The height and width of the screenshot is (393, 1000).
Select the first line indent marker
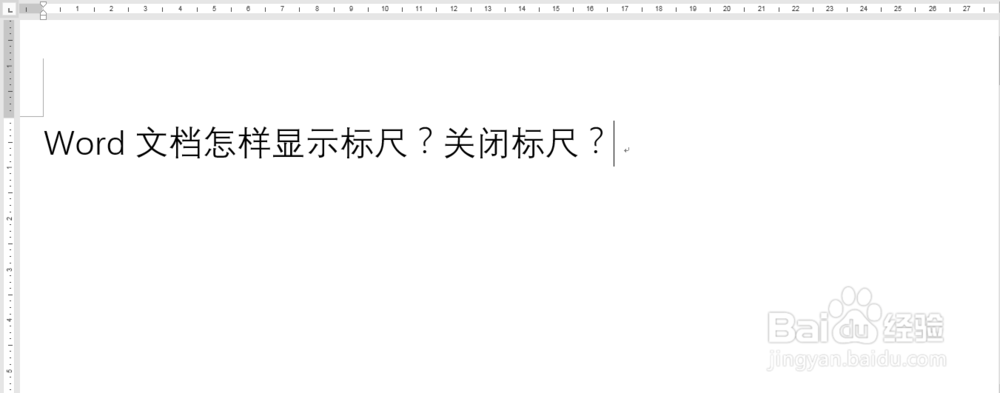pyautogui.click(x=43, y=4)
